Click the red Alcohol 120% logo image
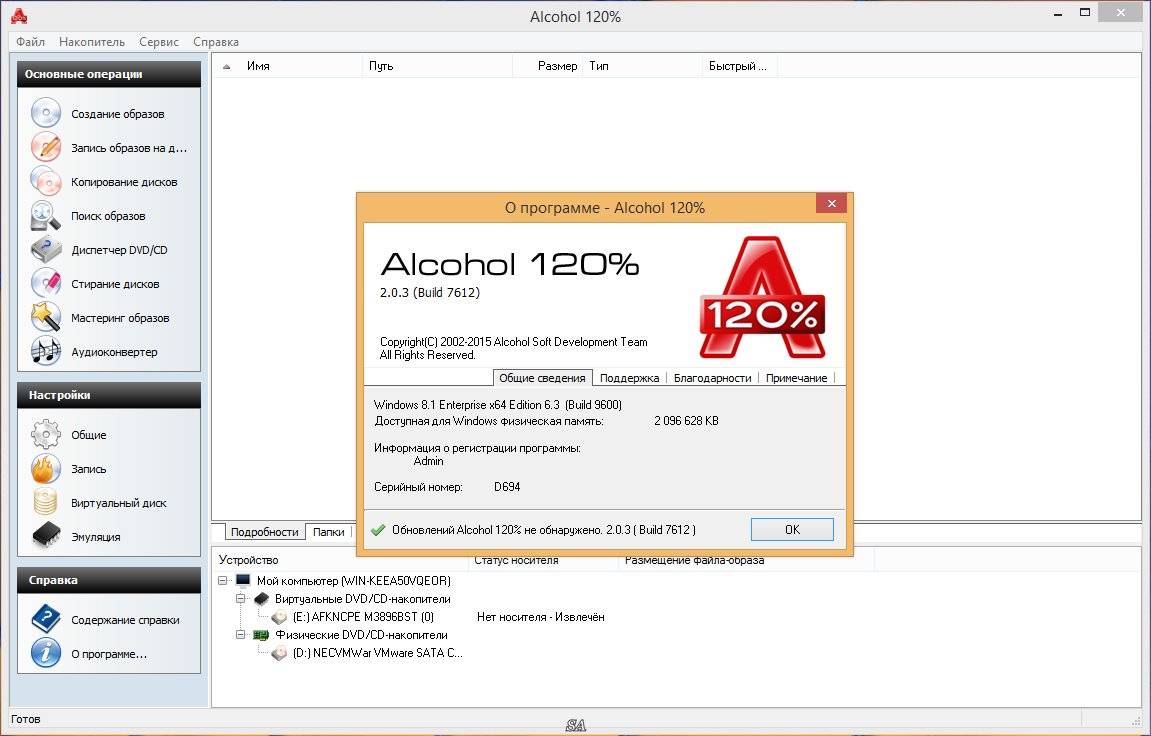 click(x=761, y=297)
